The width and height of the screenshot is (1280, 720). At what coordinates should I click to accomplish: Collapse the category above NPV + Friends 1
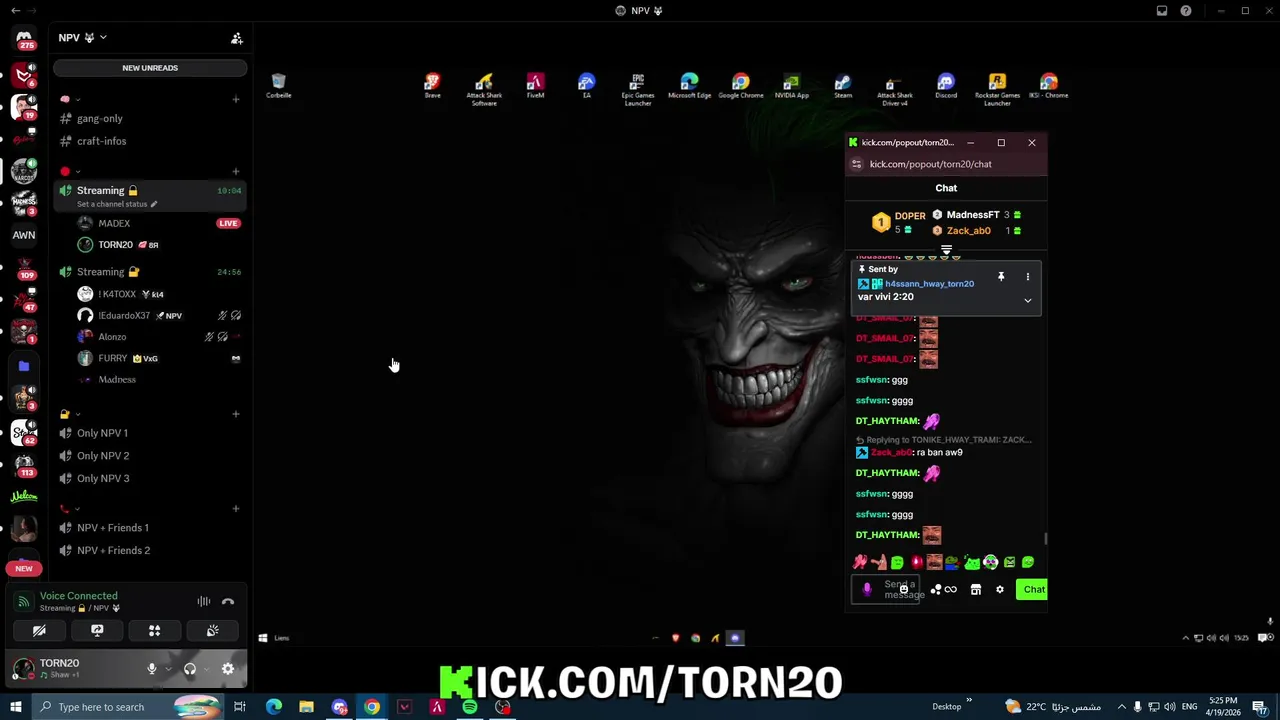pos(69,509)
